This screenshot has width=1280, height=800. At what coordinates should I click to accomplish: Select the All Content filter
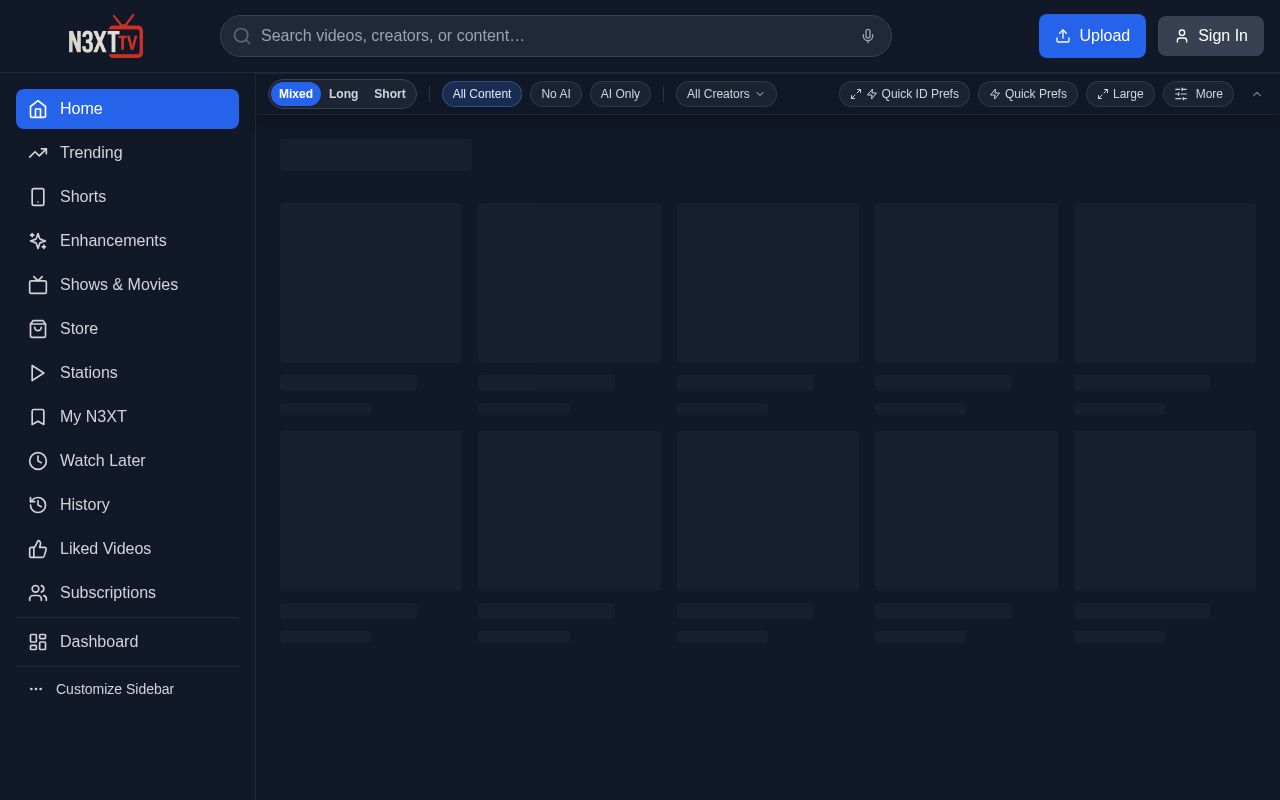(482, 94)
